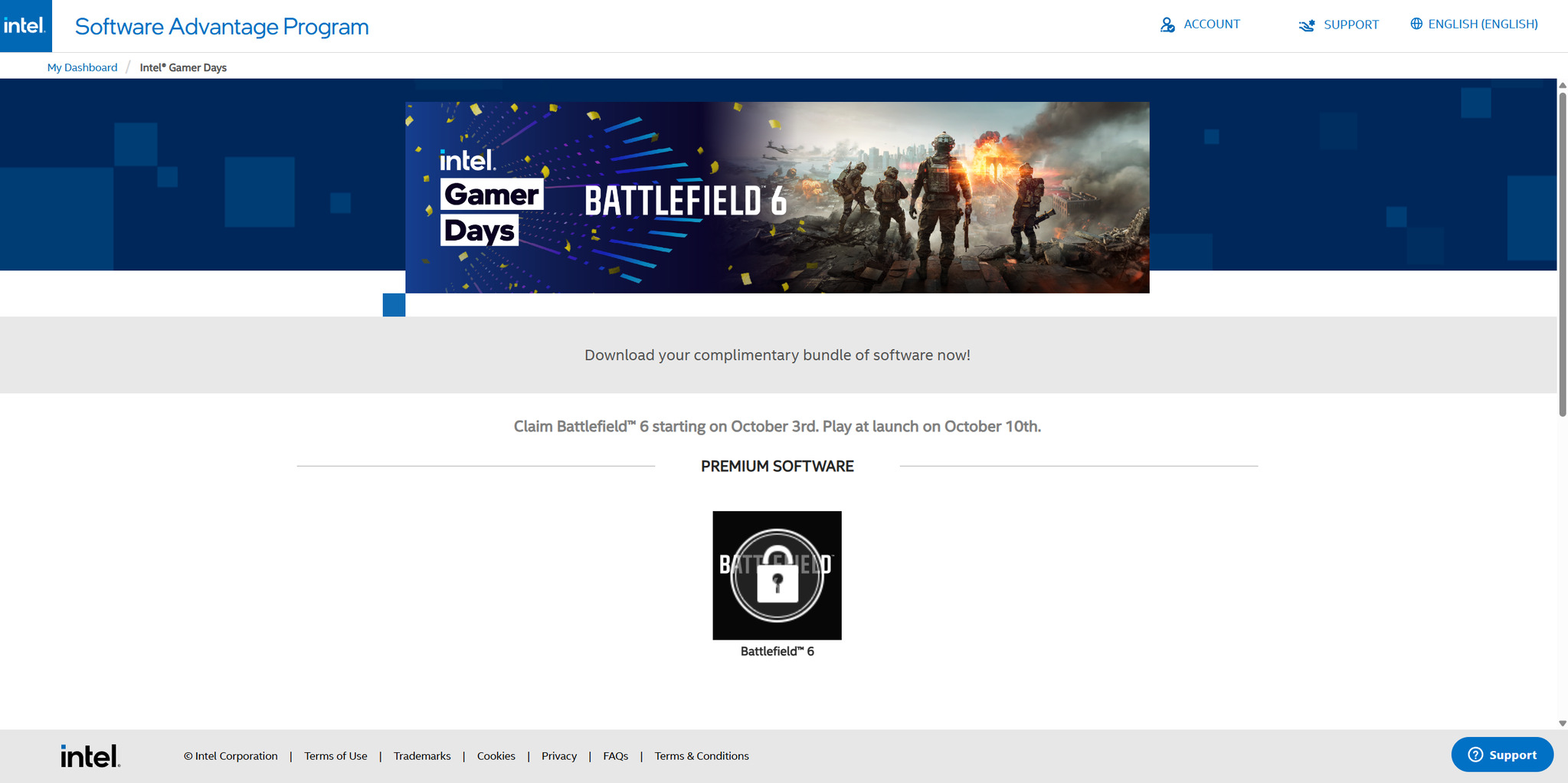This screenshot has width=1568, height=783.
Task: Click the Support handshake icon in header
Action: (x=1307, y=25)
